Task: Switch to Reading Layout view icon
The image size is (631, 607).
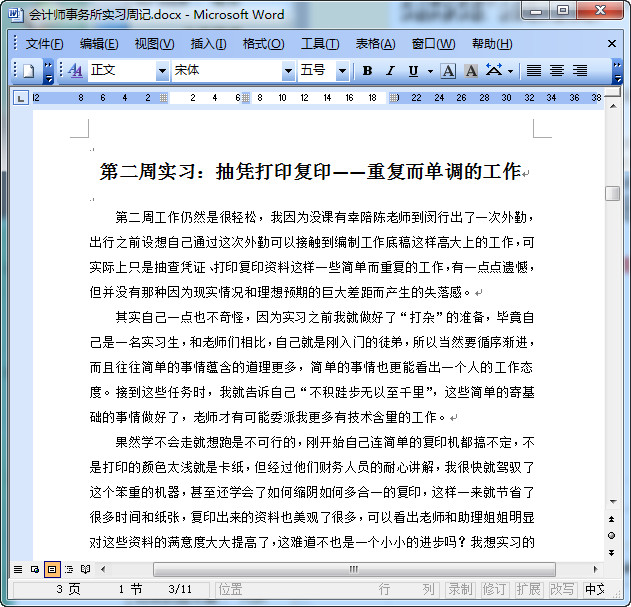Action: coord(85,569)
